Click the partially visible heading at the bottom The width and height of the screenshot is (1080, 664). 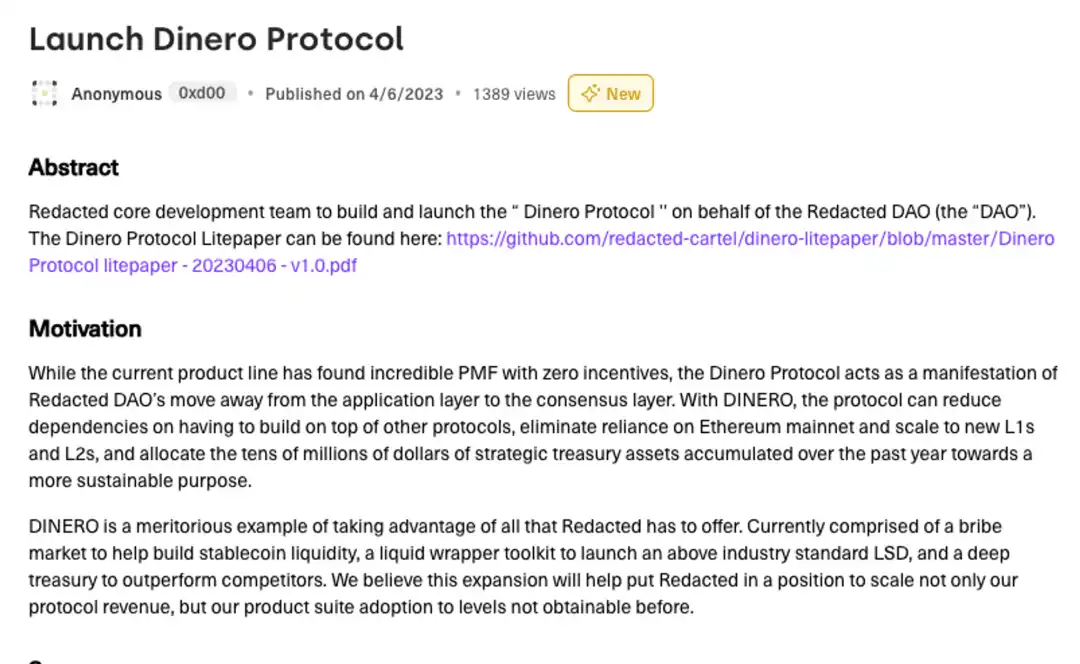click(36, 661)
